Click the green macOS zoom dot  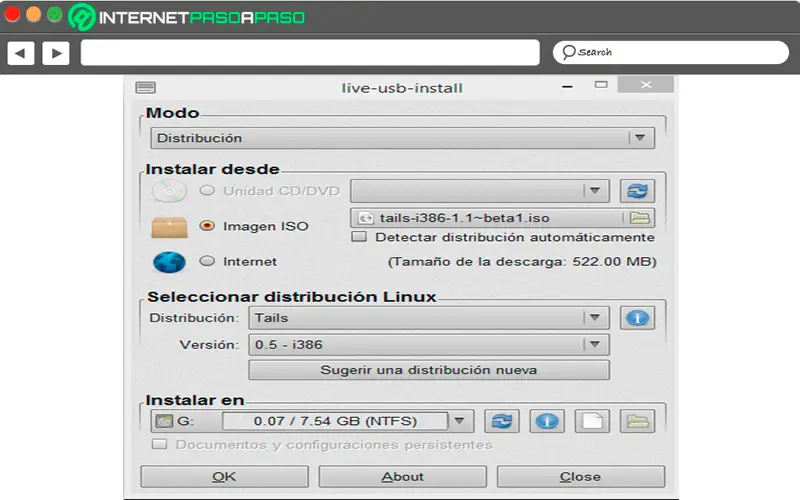tap(55, 14)
